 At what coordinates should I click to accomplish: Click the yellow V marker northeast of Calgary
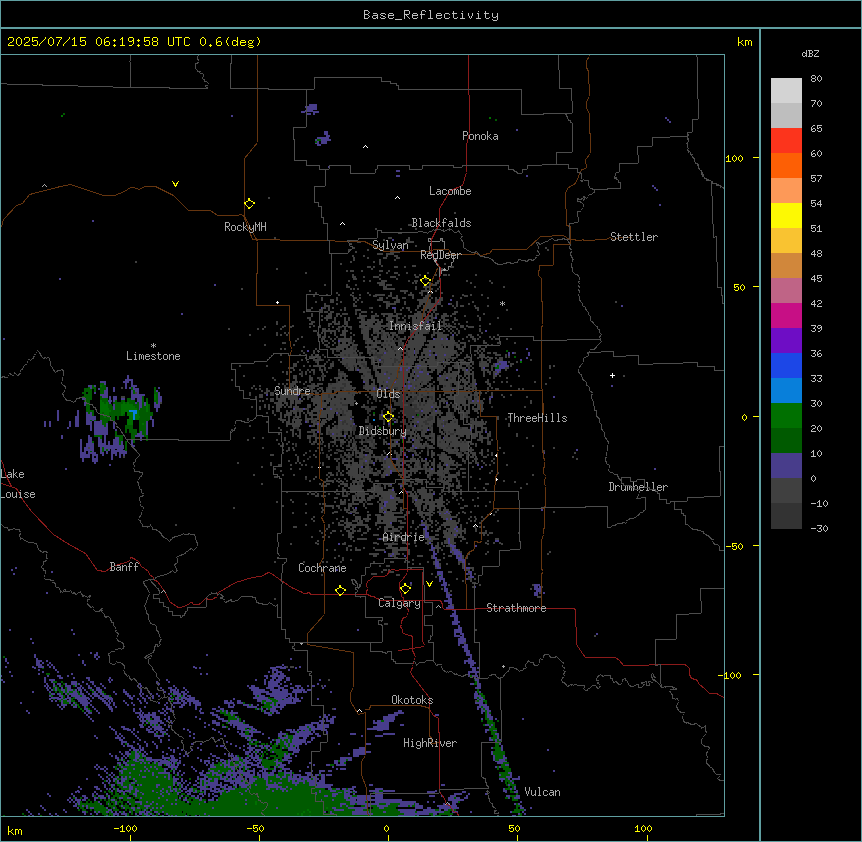click(429, 584)
